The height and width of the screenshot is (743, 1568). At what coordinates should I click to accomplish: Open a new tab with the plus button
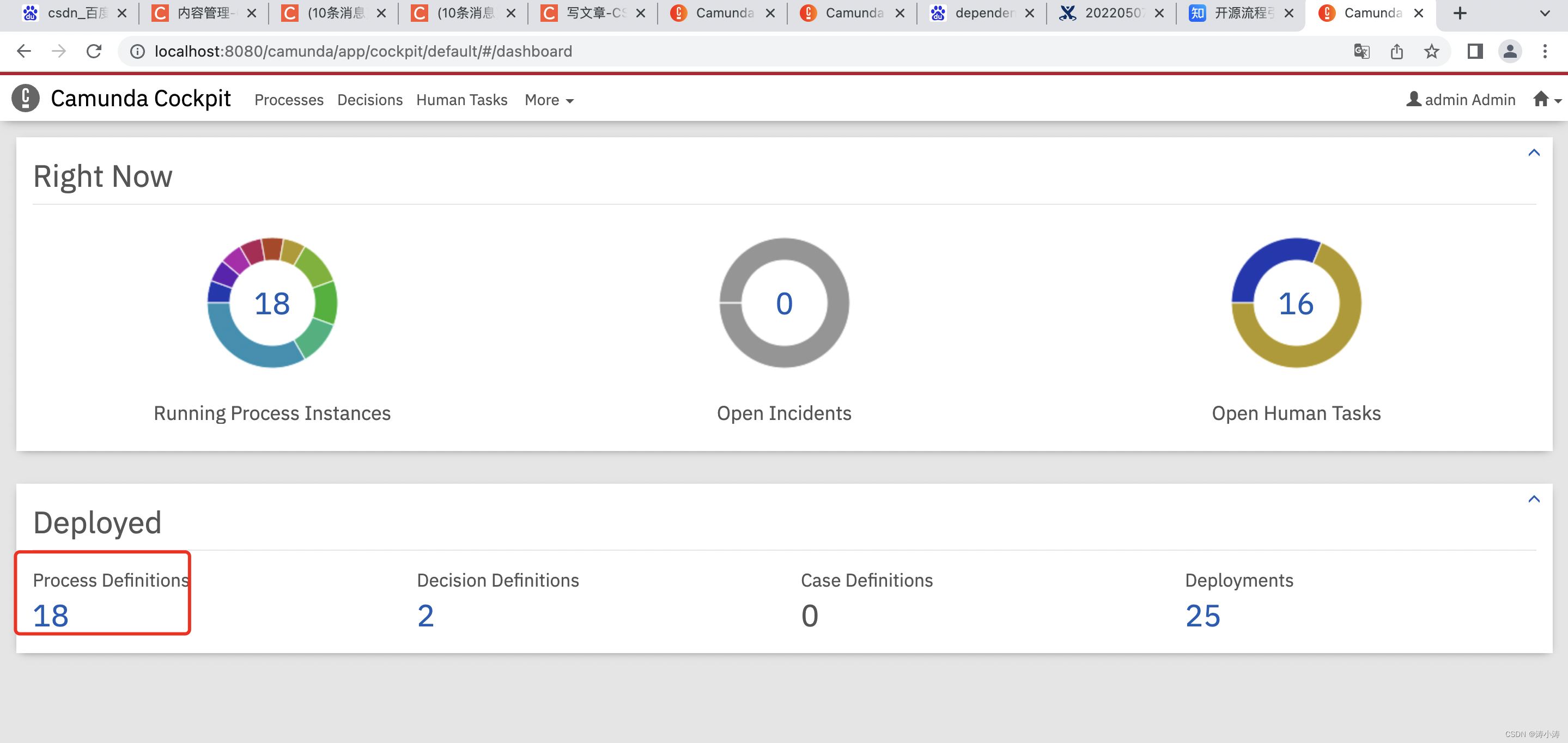[1460, 14]
